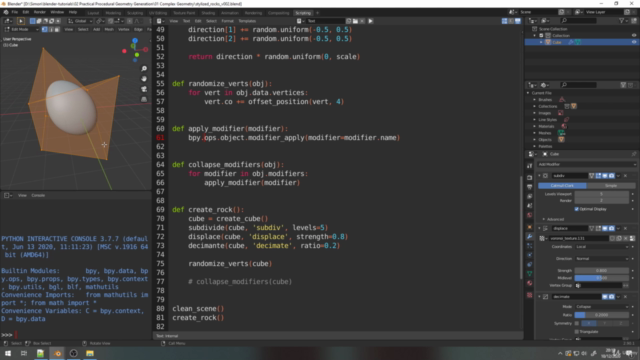Open the Texture properties tab
The height and width of the screenshot is (360, 640).
click(529, 295)
